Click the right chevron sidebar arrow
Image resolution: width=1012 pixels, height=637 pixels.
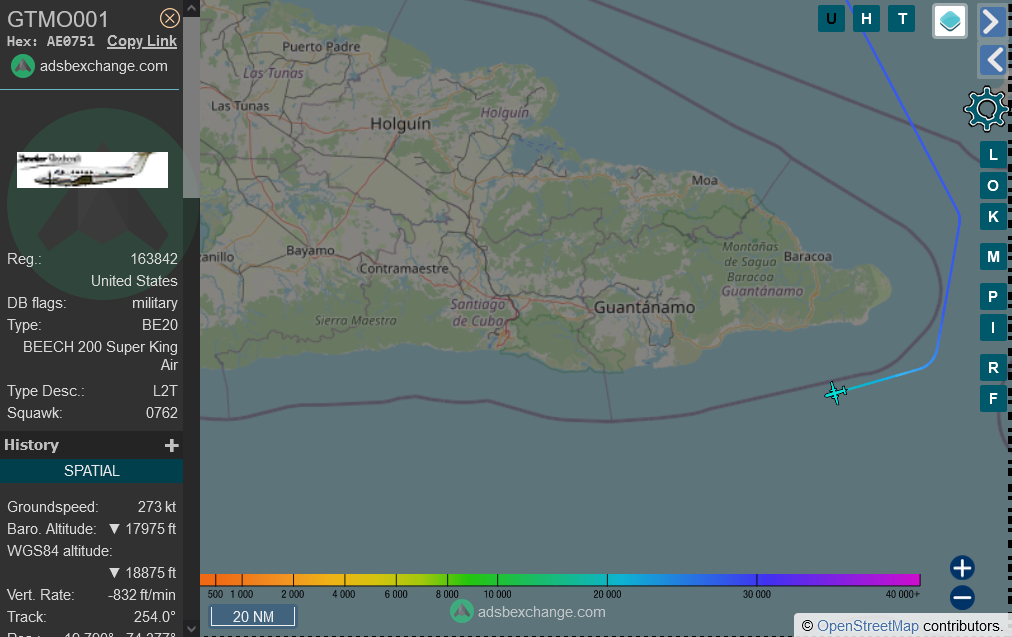click(991, 21)
